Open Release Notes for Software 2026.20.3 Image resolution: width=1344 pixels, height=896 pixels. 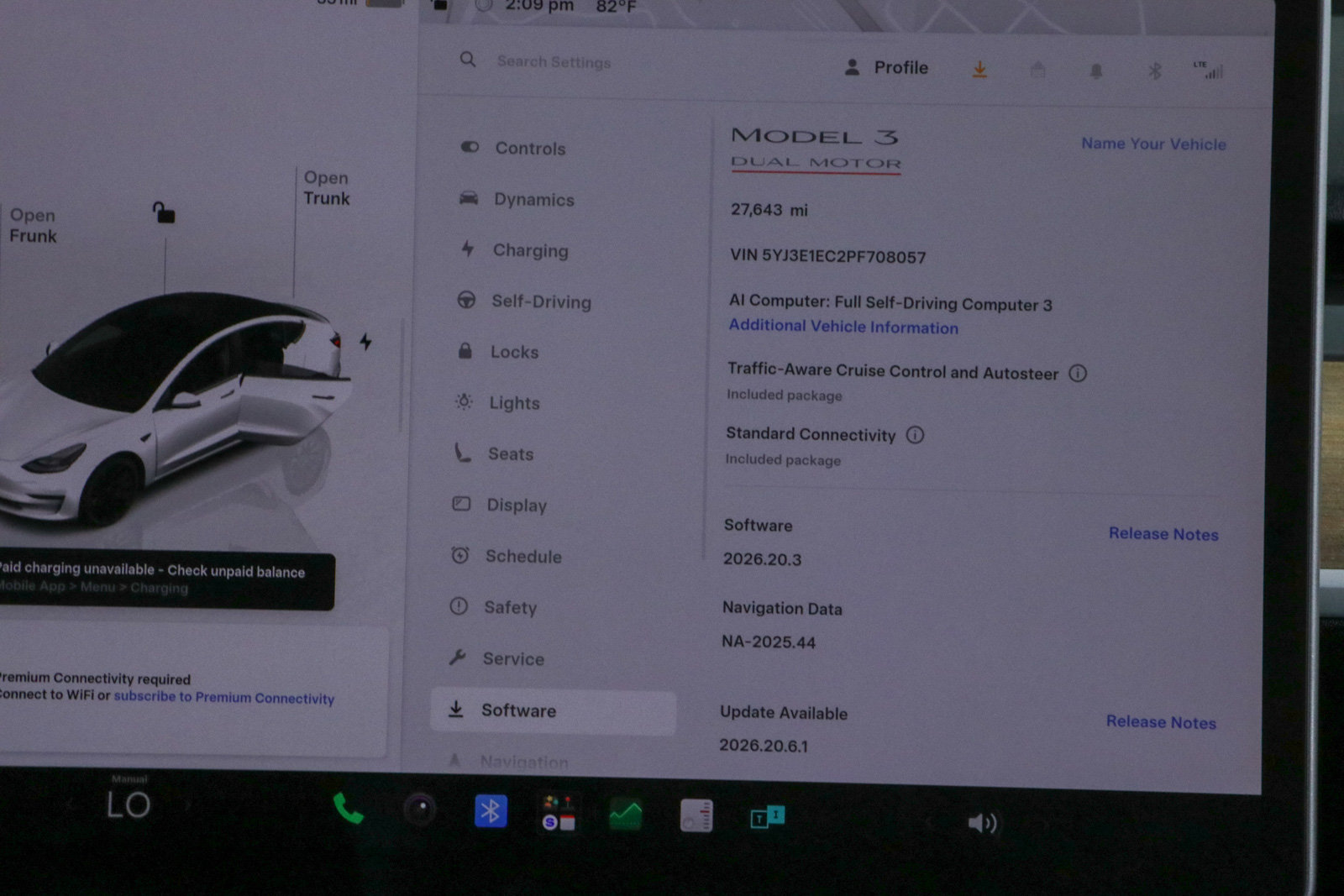coord(1163,534)
